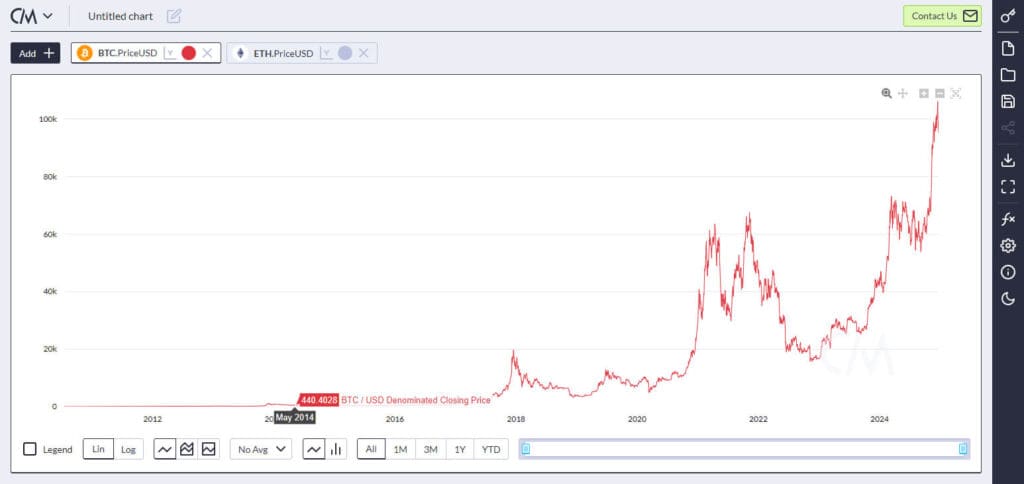Open the lavender color swatch for ETH.PriceUSD
The height and width of the screenshot is (484, 1024).
coord(345,53)
